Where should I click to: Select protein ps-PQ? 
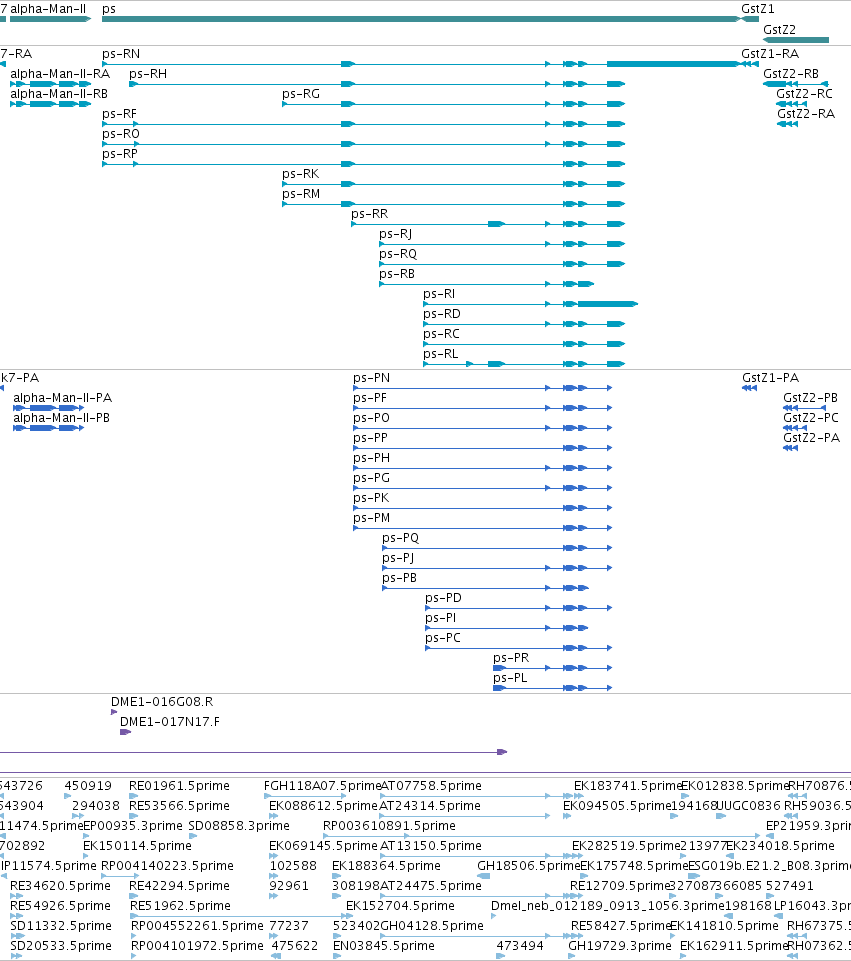[x=497, y=548]
